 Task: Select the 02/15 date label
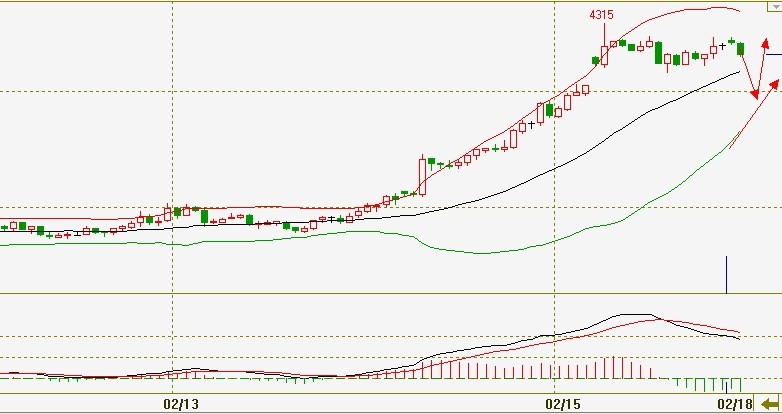[563, 404]
